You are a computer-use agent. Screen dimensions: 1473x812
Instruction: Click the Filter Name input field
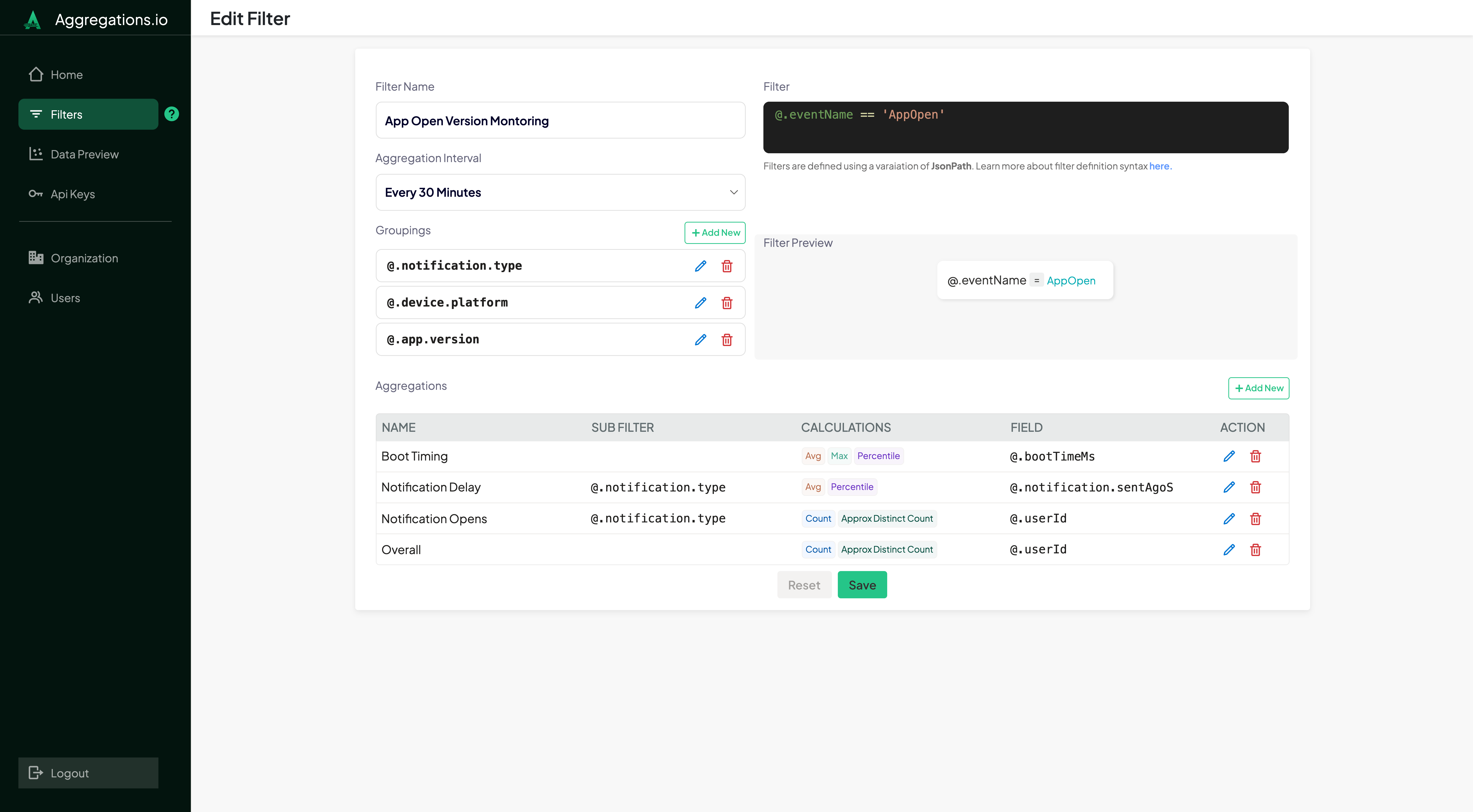pos(560,121)
